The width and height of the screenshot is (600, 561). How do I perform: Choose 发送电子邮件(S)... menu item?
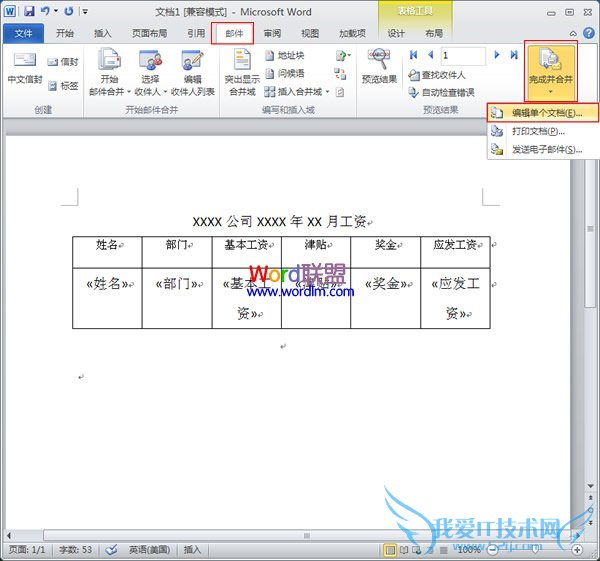tap(543, 149)
